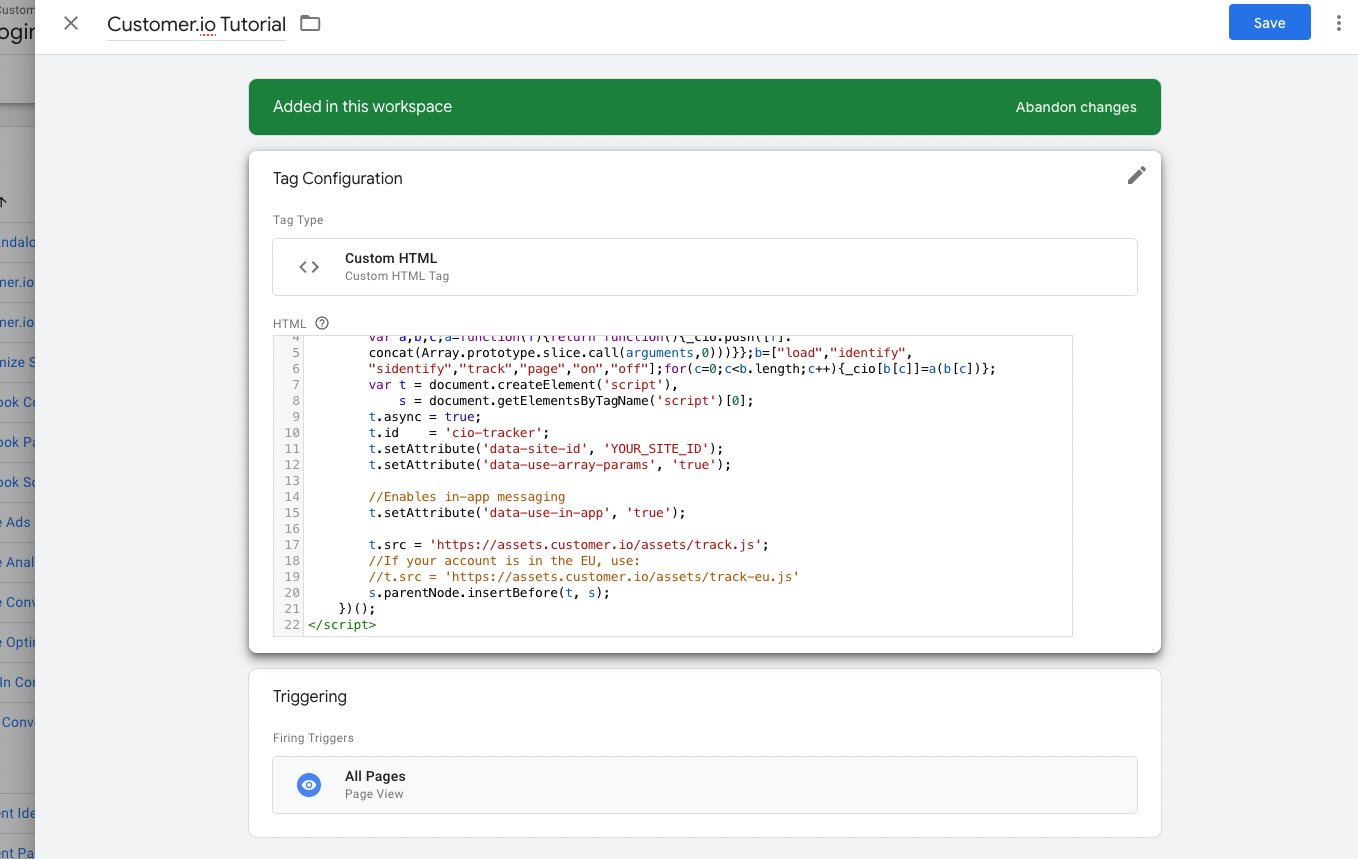The width and height of the screenshot is (1358, 859).
Task: Open the HTML help question mark icon
Action: [x=322, y=323]
